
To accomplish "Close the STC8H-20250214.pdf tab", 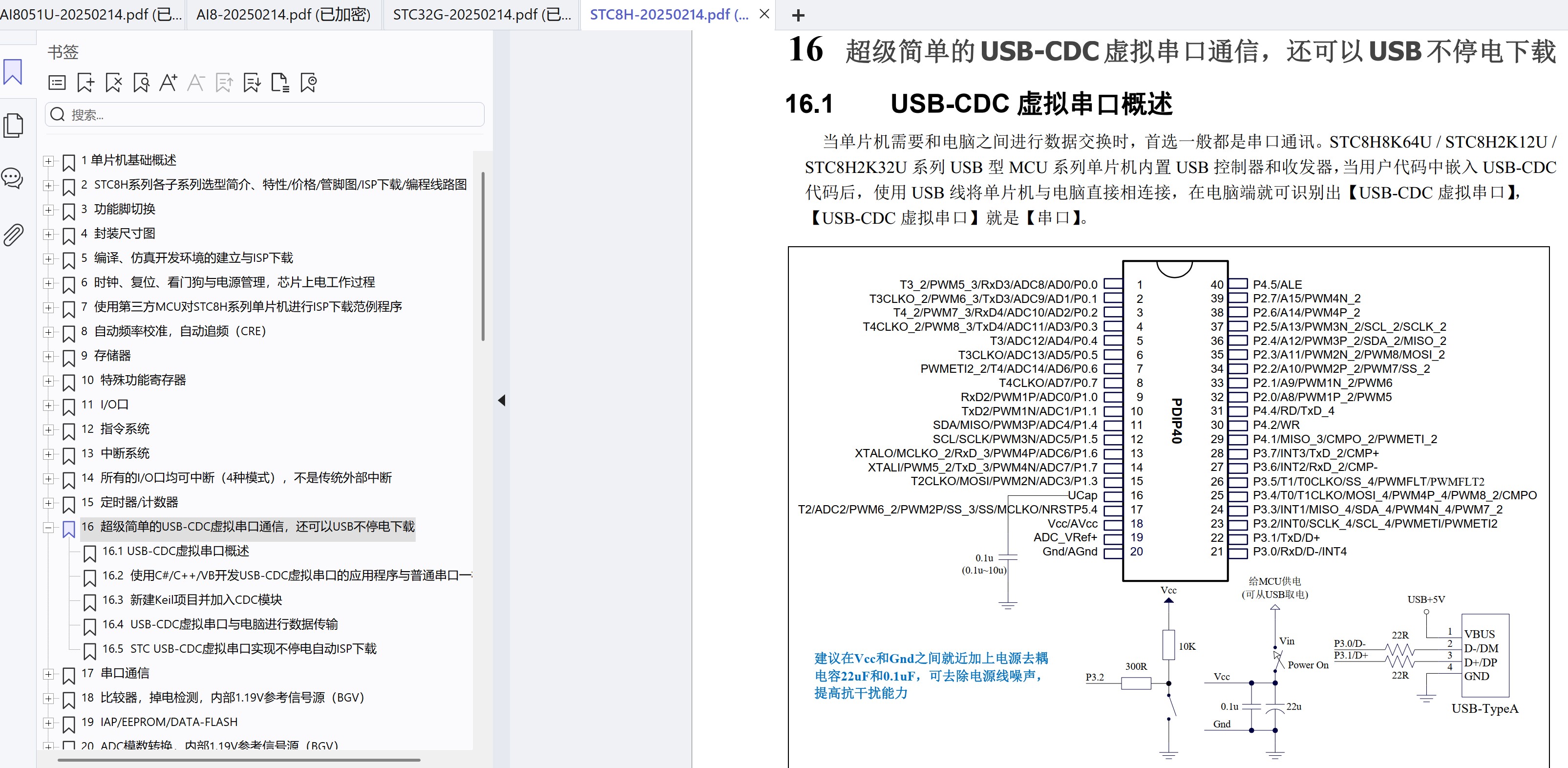I will coord(764,14).
